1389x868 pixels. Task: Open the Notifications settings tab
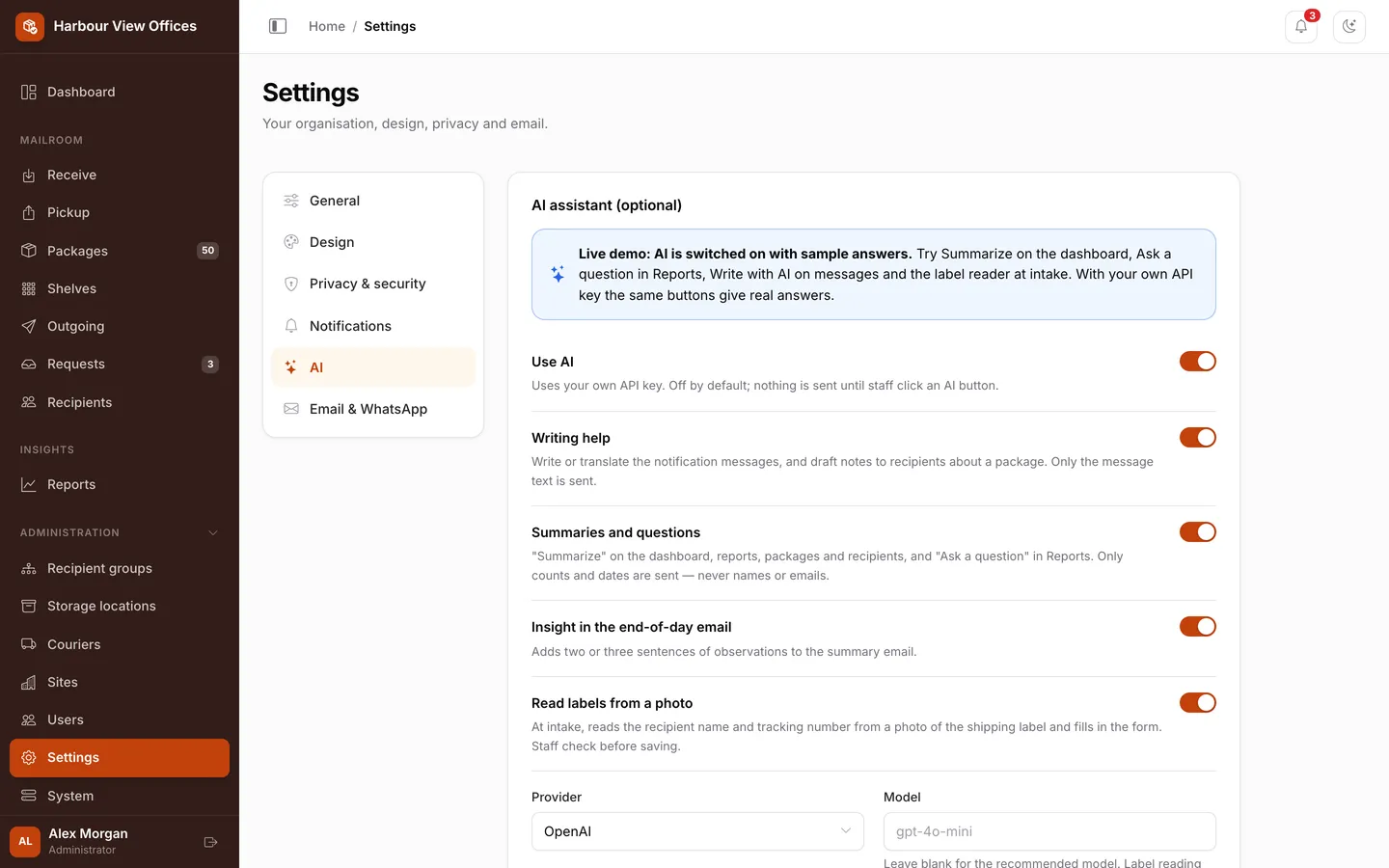coord(373,326)
